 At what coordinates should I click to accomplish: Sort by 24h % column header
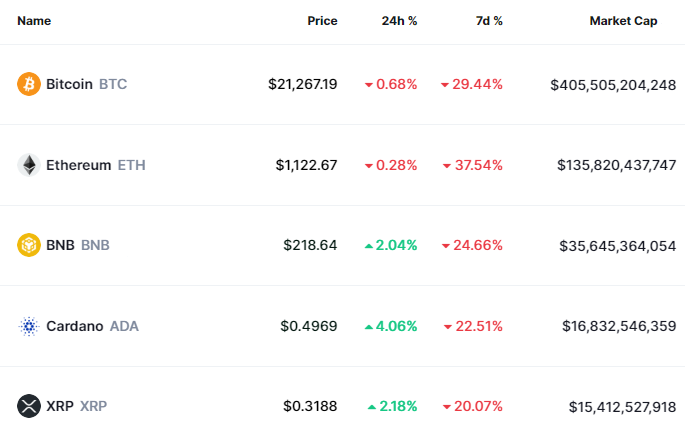click(399, 21)
